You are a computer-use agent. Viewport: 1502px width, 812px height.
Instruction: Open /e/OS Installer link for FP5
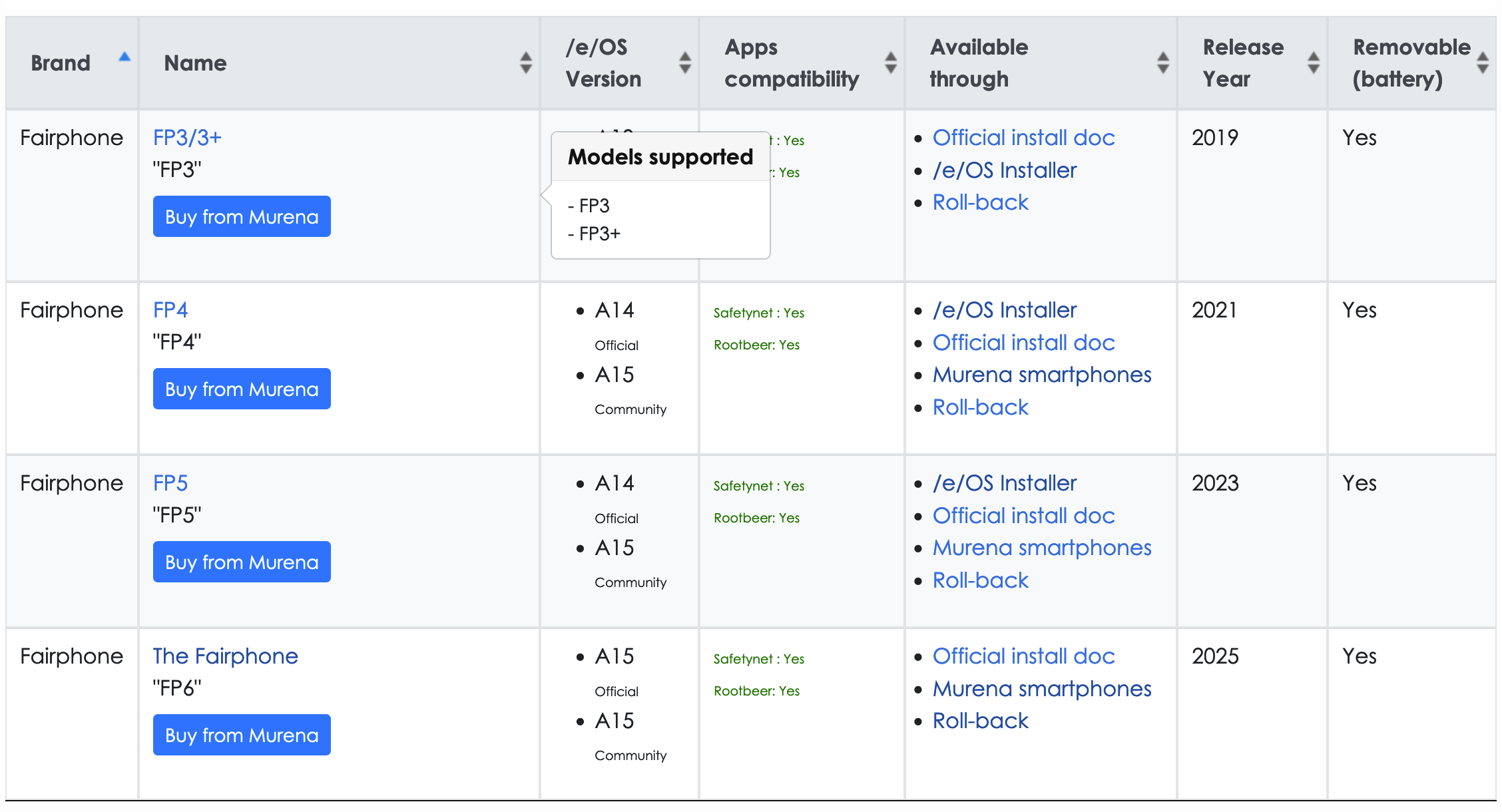pos(1005,483)
